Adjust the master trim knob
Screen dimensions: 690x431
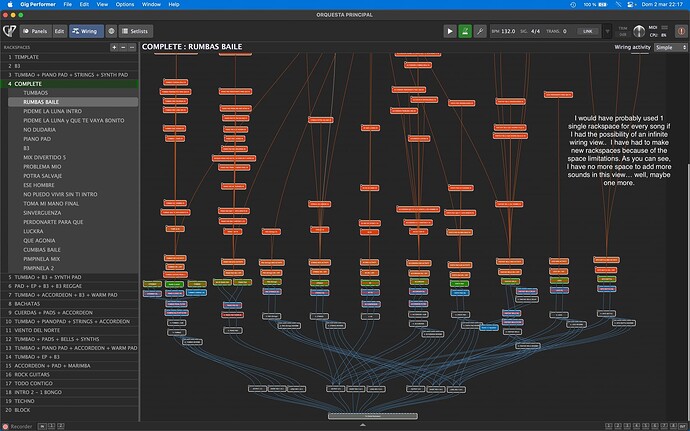(x=639, y=31)
